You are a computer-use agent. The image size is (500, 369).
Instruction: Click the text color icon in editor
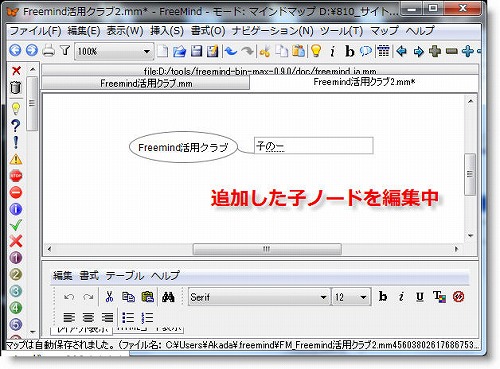tap(439, 296)
